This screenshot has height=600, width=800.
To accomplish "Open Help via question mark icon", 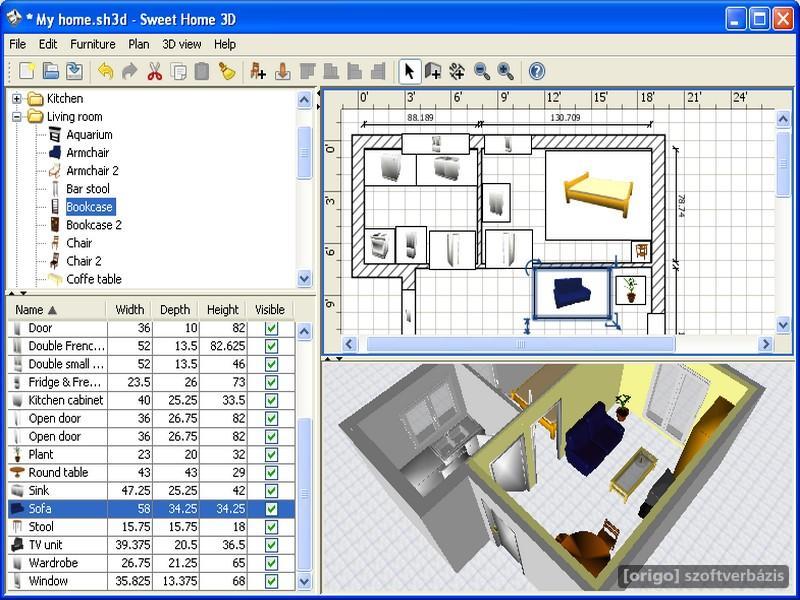I will coord(537,71).
